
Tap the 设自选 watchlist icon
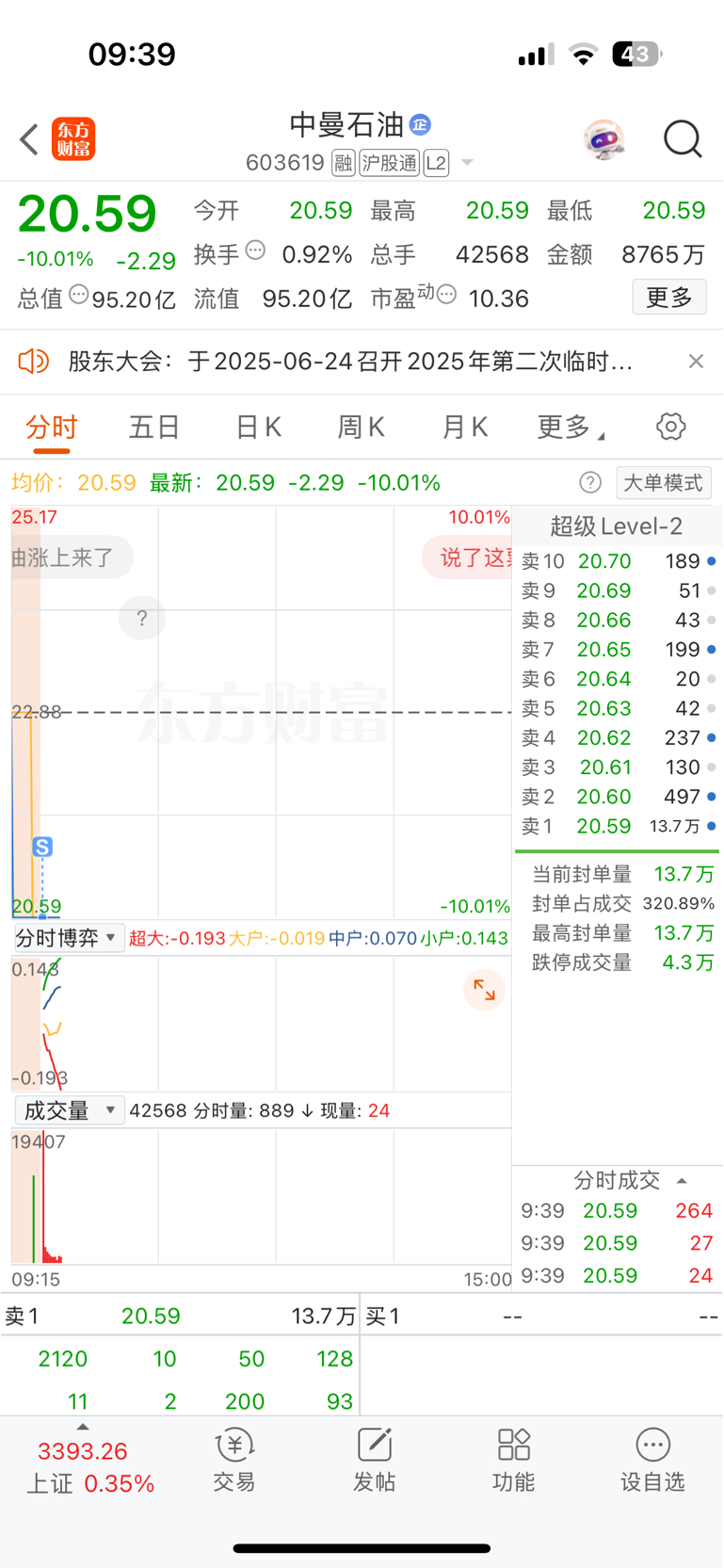pyautogui.click(x=652, y=1460)
